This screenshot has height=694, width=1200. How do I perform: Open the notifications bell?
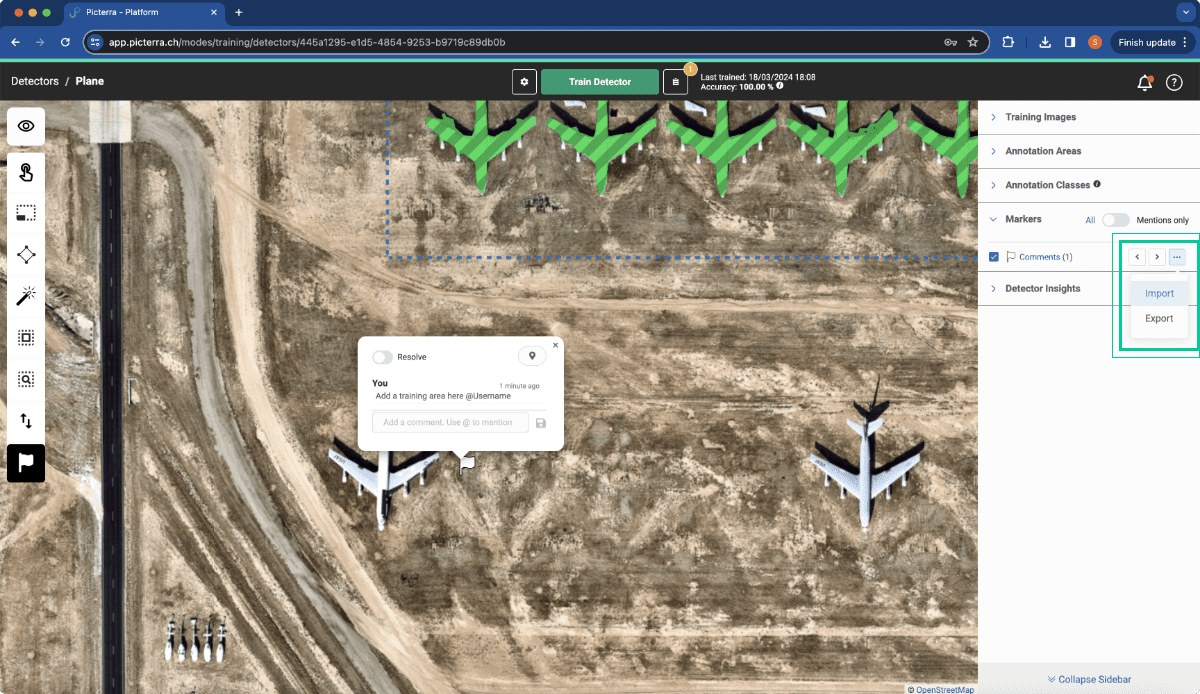pos(1145,83)
